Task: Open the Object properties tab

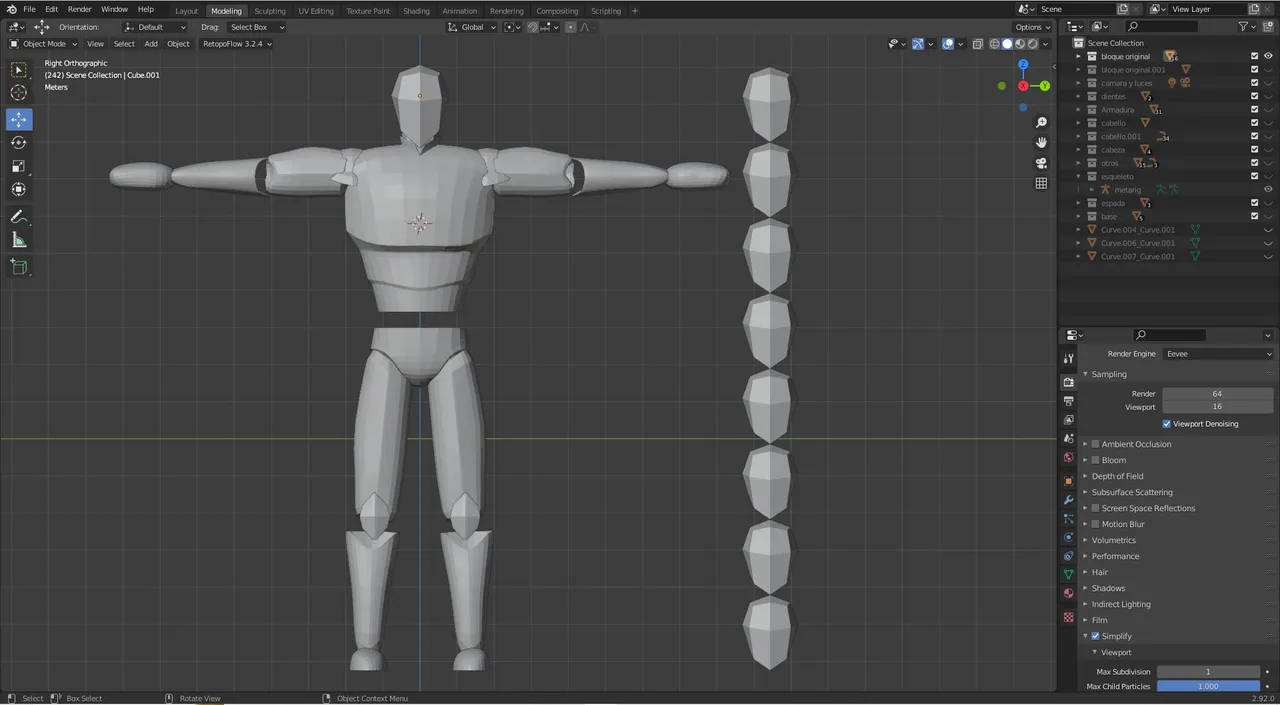Action: [1069, 480]
